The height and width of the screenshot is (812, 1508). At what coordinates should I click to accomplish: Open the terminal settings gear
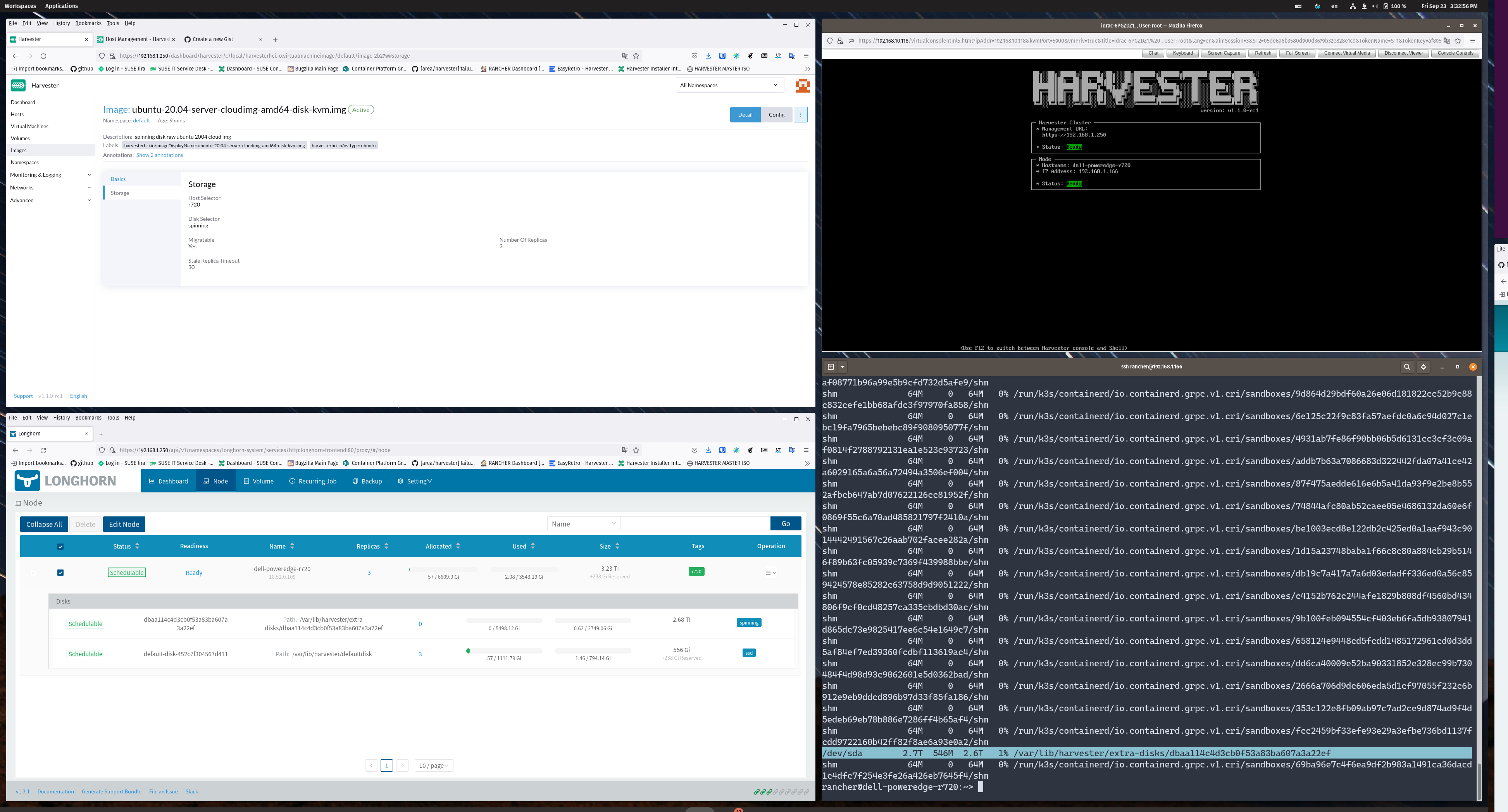[x=1423, y=367]
